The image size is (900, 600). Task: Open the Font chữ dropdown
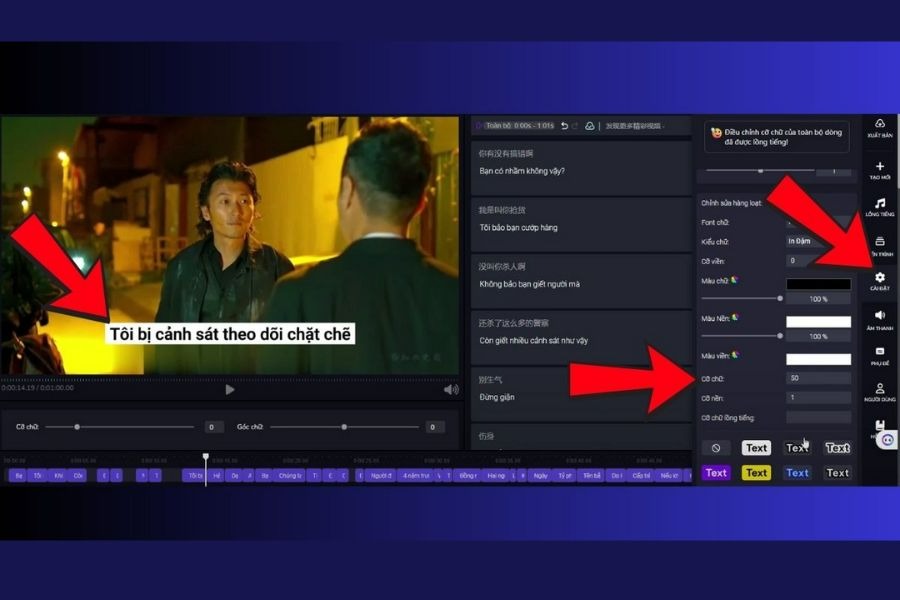click(x=817, y=222)
